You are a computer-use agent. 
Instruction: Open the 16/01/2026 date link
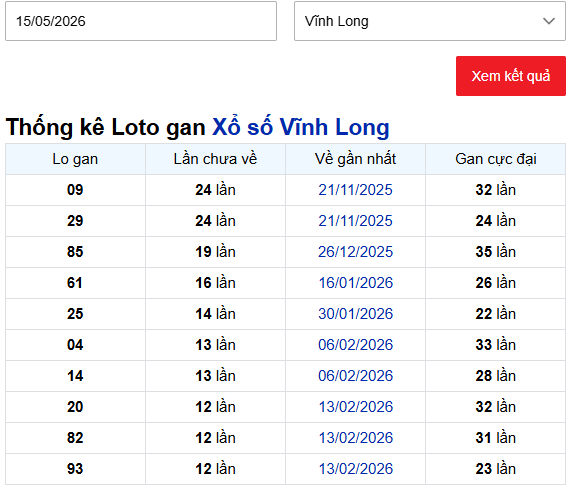point(356,283)
